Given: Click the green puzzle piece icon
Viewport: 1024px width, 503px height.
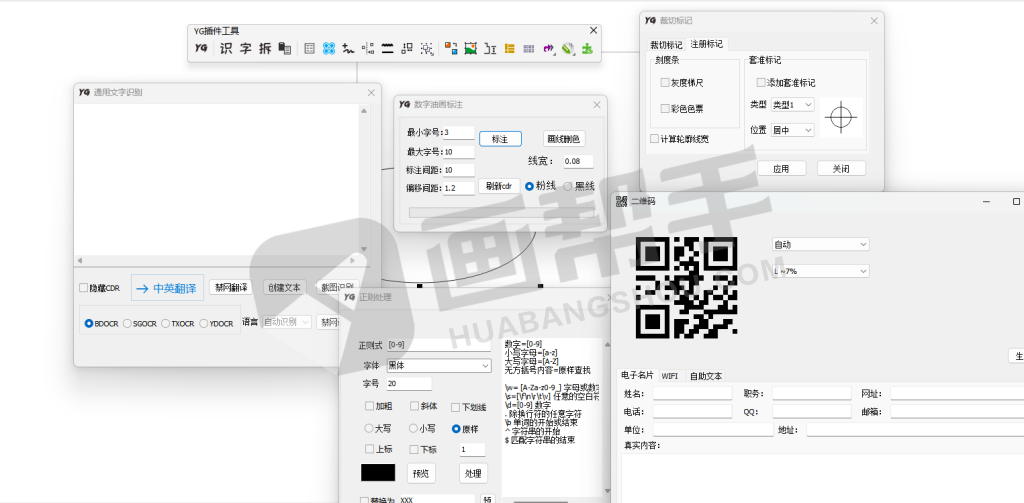Looking at the screenshot, I should point(587,48).
